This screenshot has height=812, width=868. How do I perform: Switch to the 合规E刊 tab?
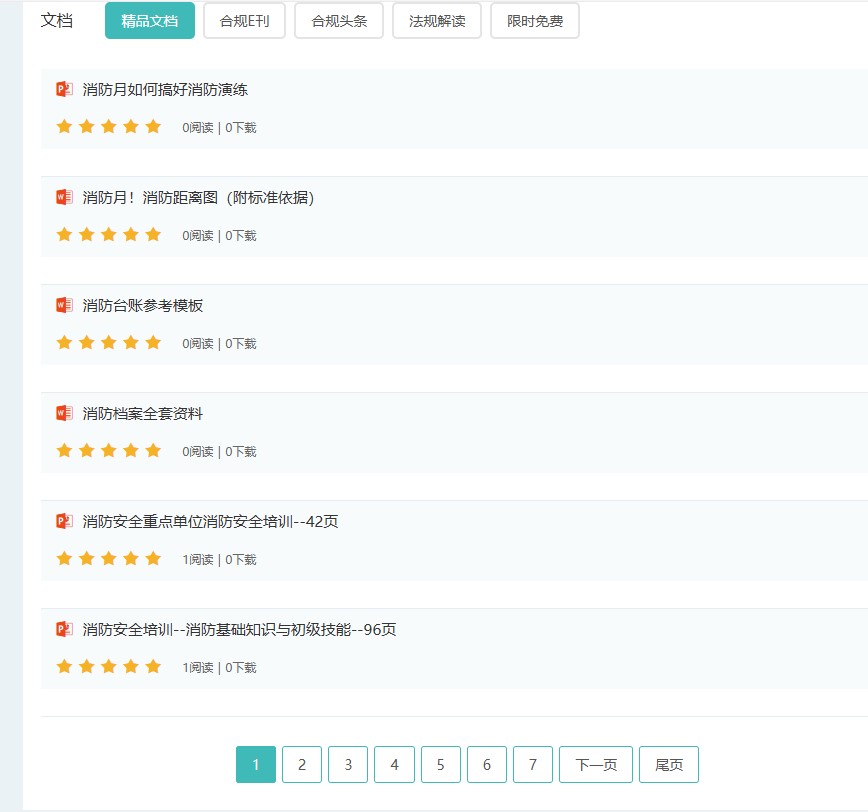click(x=244, y=21)
